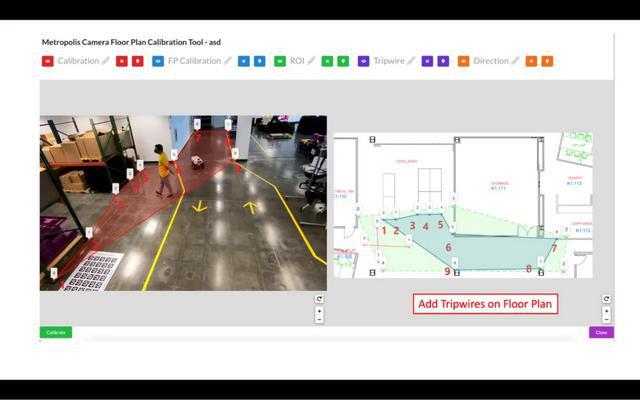The image size is (640, 400).
Task: Toggle ROI visibility with green eye icon
Action: tap(280, 61)
